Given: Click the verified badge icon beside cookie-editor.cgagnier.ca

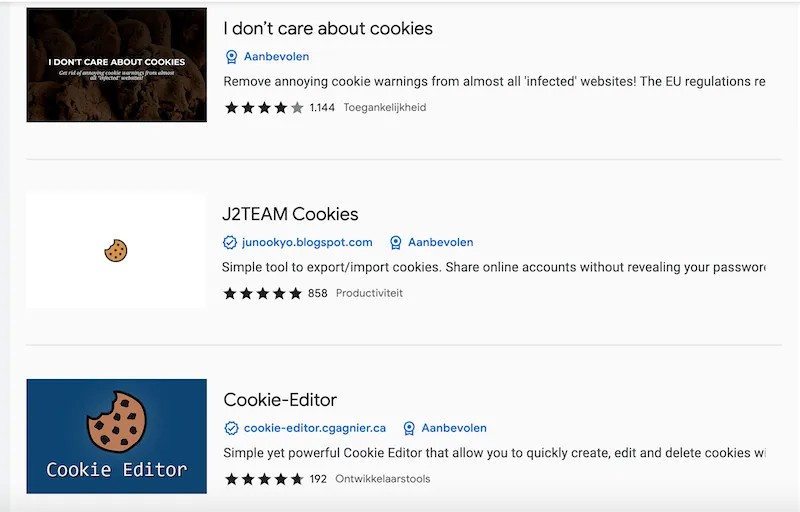Looking at the screenshot, I should click(231, 428).
